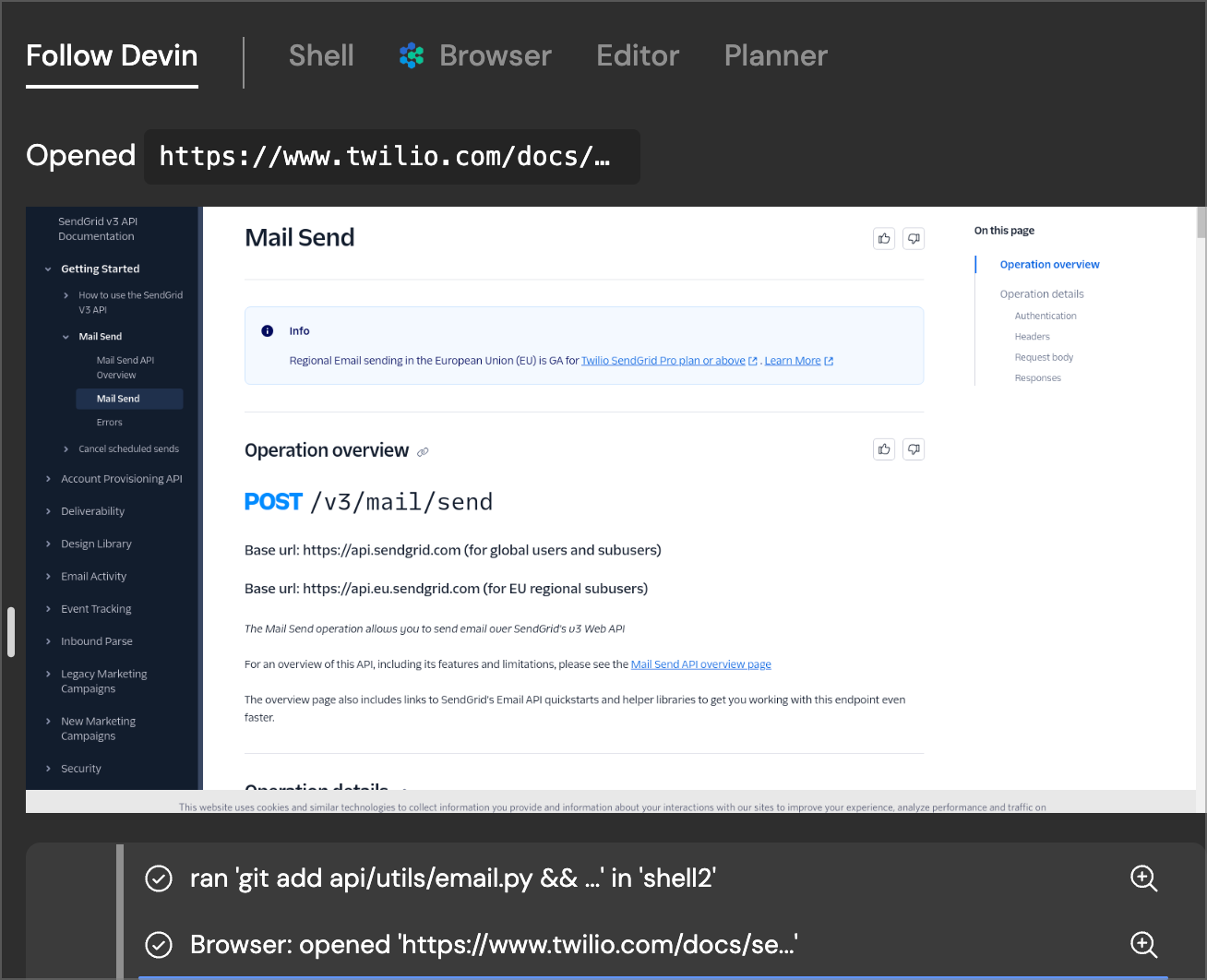This screenshot has height=980, width=1207.
Task: Jump to Operation details in On this page
Action: point(1042,294)
